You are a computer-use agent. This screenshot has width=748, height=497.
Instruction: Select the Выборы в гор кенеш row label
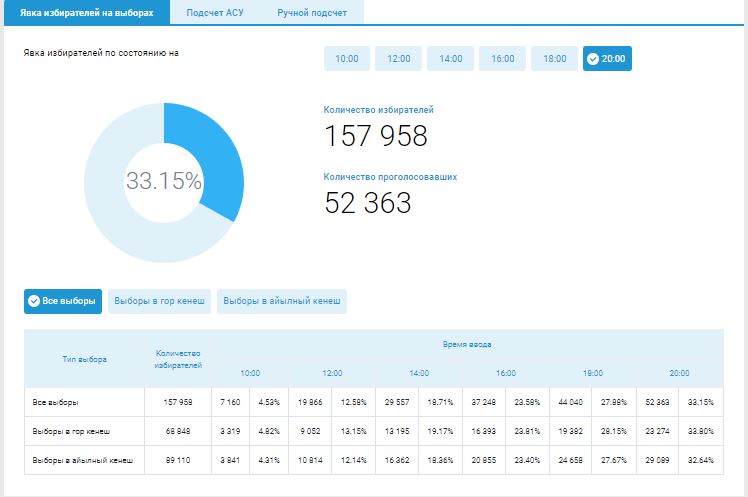(x=71, y=431)
